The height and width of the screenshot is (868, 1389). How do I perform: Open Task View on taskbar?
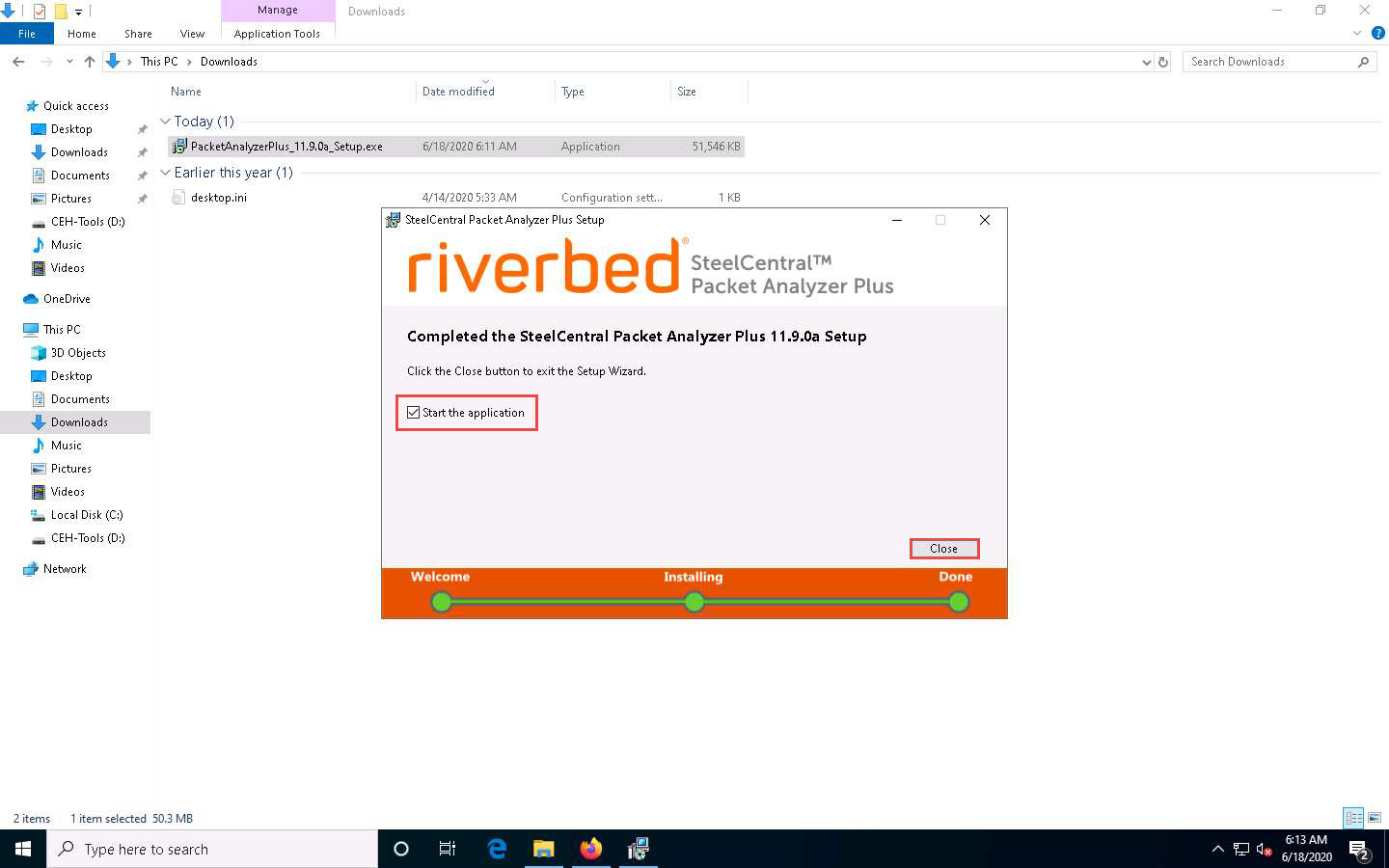point(448,849)
